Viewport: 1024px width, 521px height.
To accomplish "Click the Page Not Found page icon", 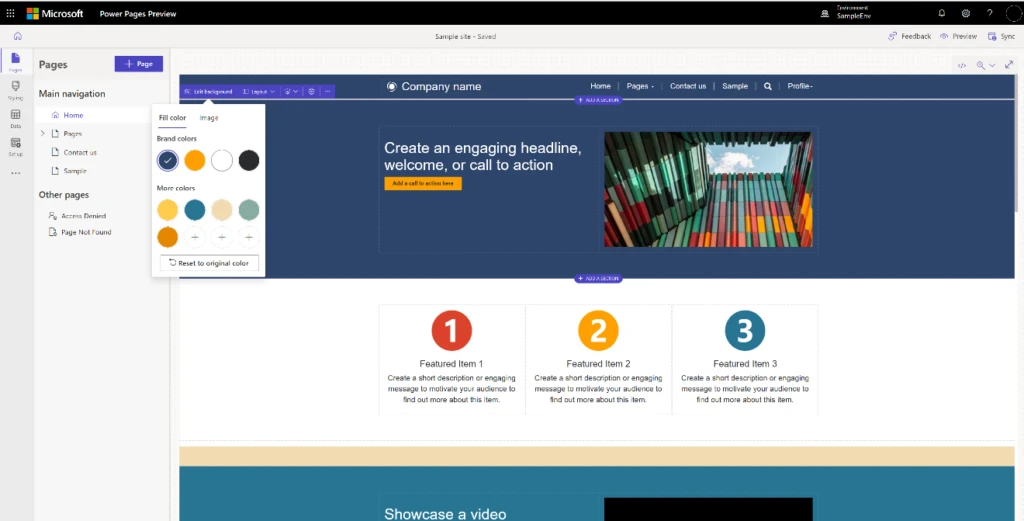I will pos(53,232).
